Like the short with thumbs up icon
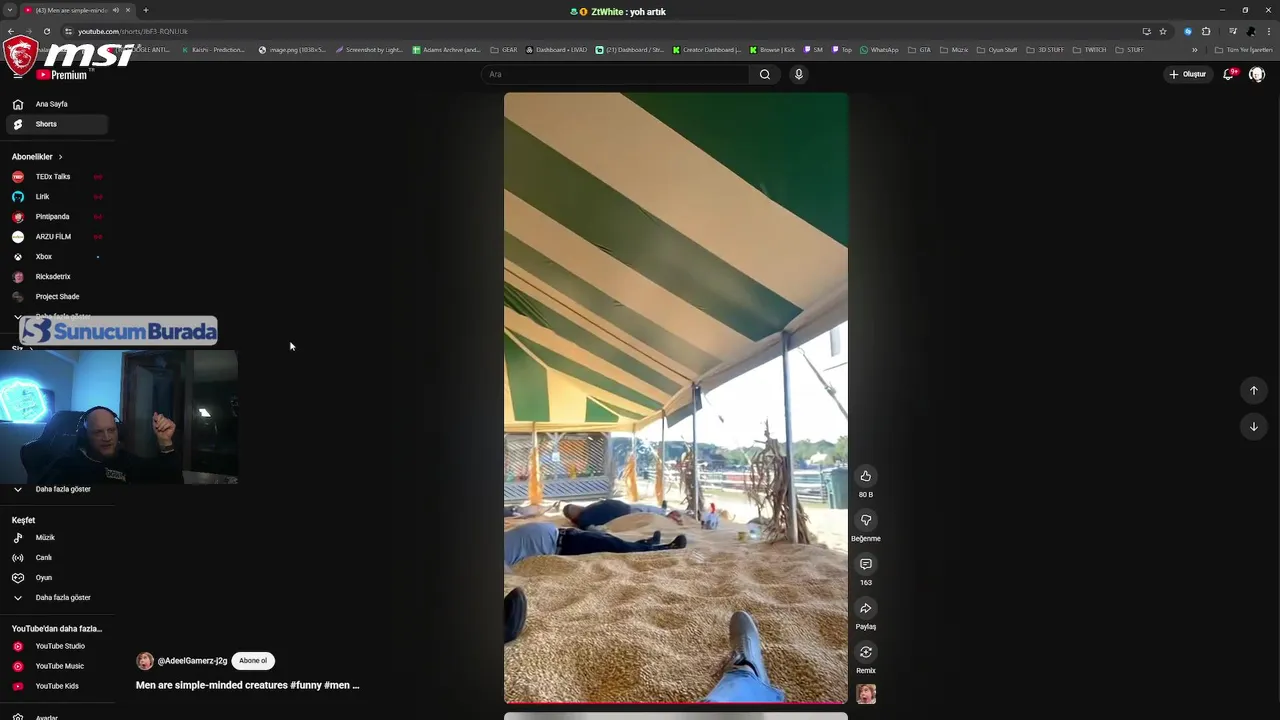The height and width of the screenshot is (720, 1280). tap(866, 476)
